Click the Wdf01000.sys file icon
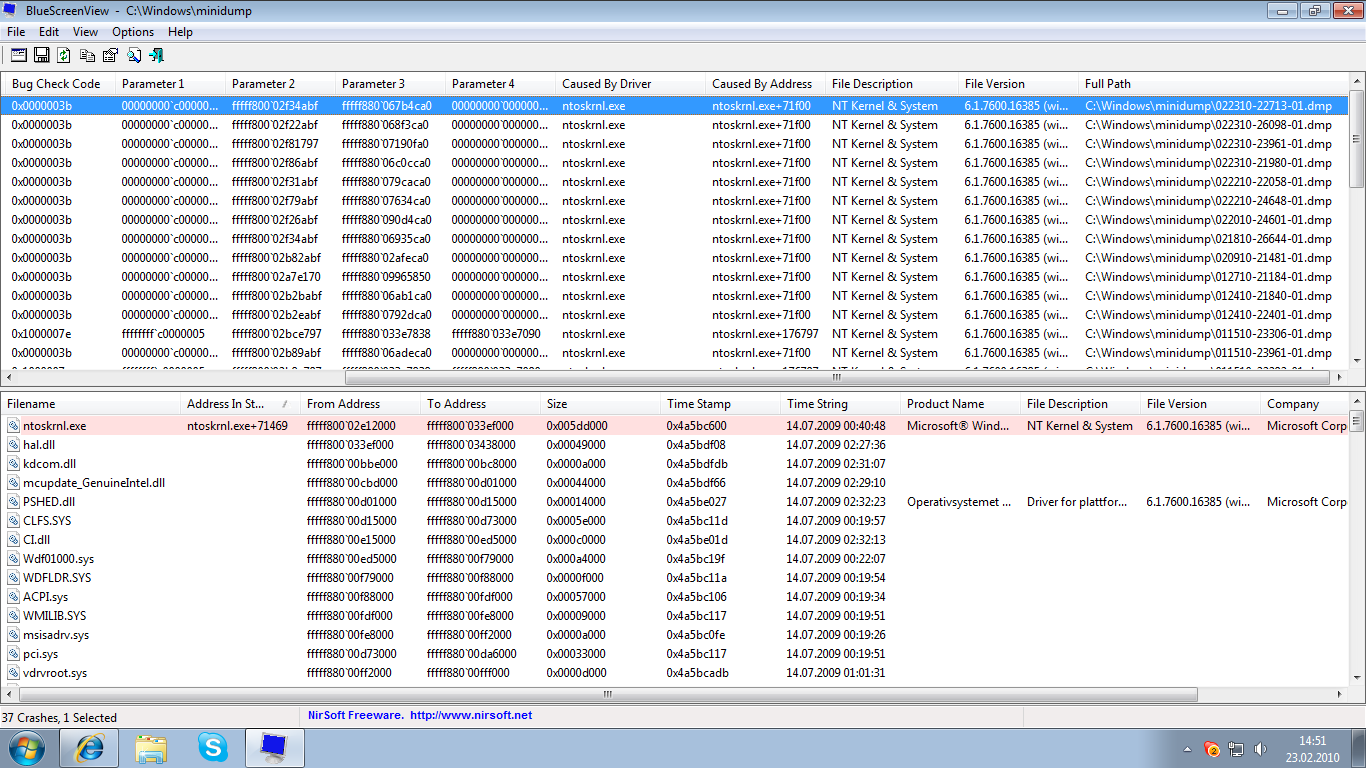The height and width of the screenshot is (768, 1366). [x=14, y=559]
